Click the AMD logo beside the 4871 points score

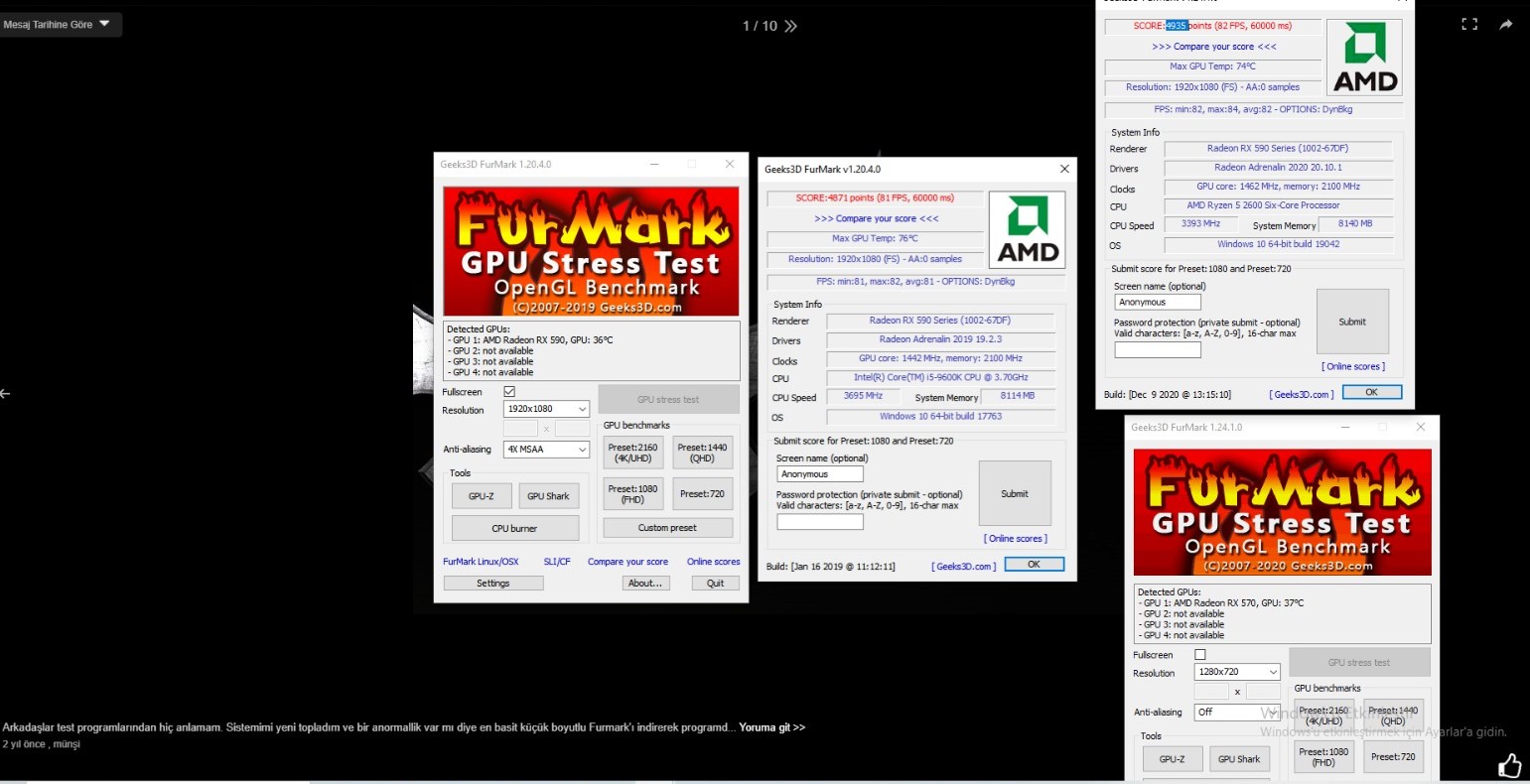1028,229
